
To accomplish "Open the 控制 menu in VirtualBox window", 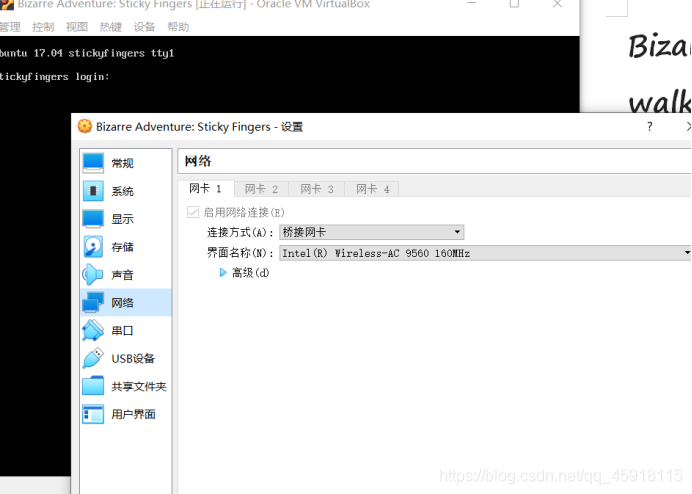I will pyautogui.click(x=43, y=27).
